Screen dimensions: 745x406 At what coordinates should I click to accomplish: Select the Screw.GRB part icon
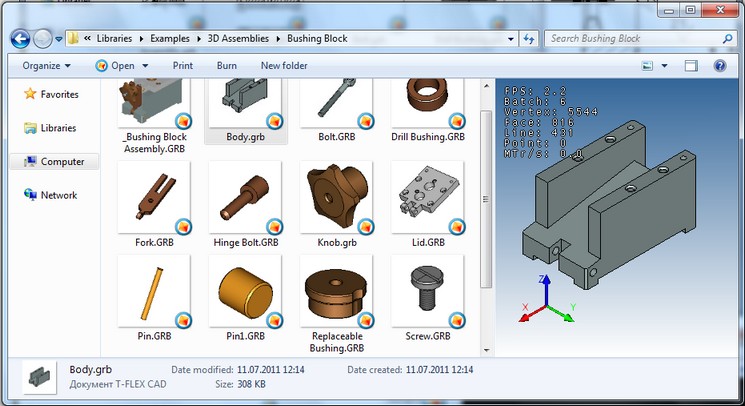(427, 291)
